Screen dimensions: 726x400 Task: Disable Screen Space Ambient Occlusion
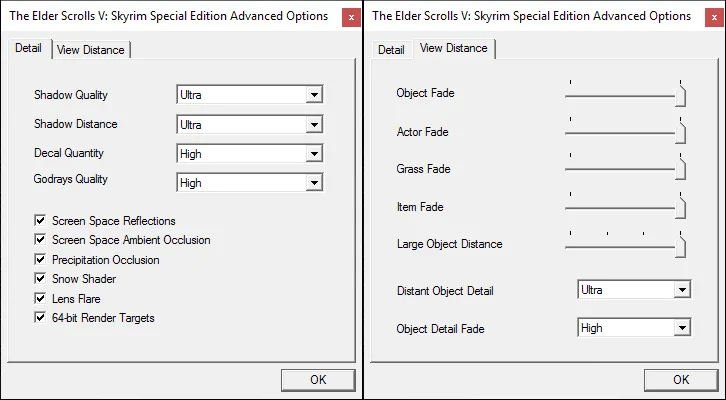pos(41,240)
